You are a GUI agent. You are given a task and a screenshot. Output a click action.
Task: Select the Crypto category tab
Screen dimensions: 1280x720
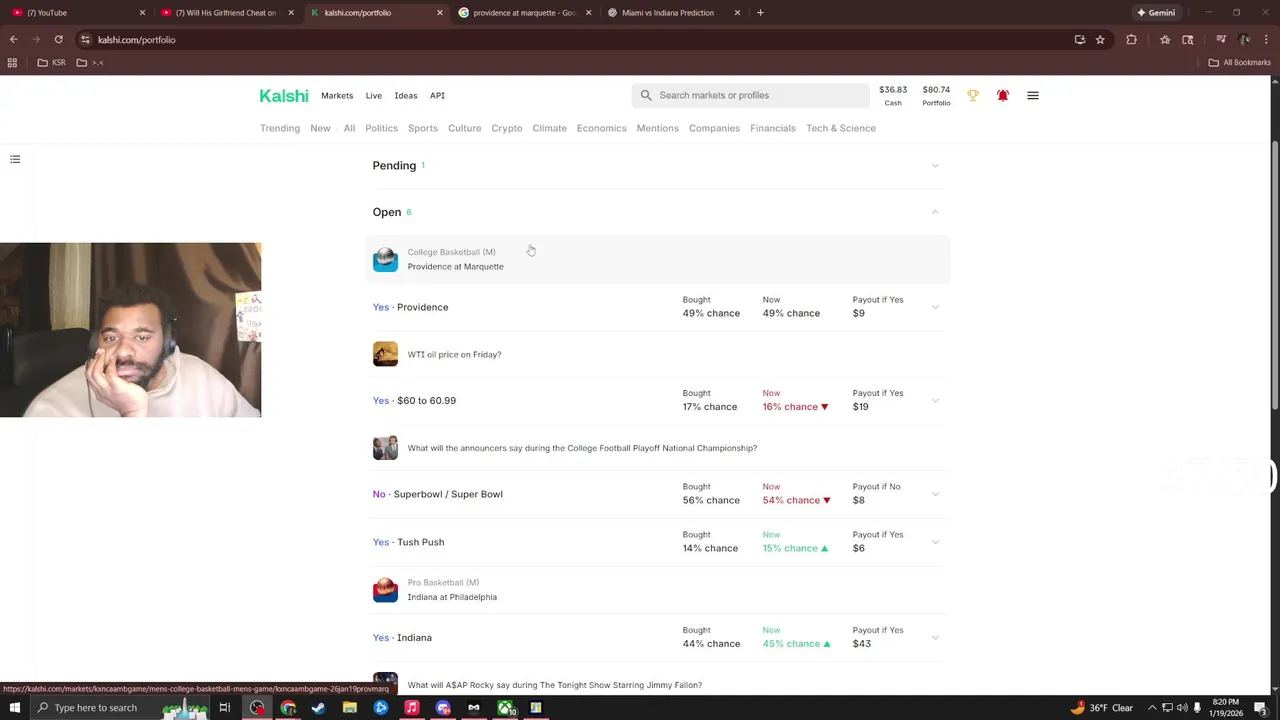click(x=507, y=128)
